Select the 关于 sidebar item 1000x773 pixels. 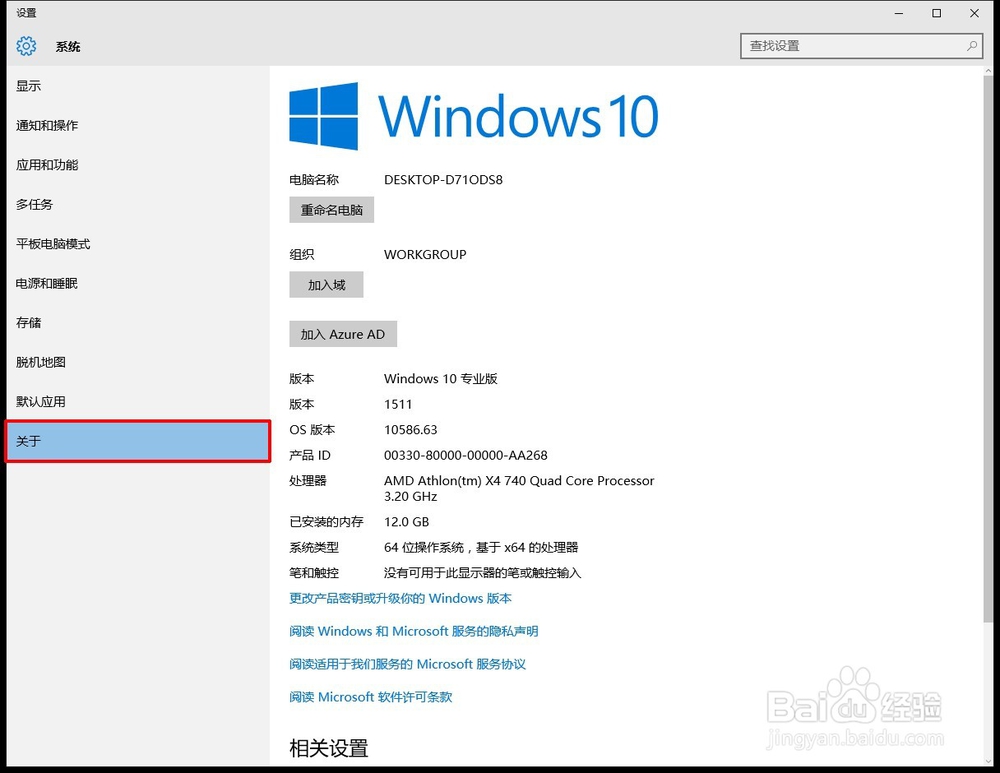pos(138,441)
